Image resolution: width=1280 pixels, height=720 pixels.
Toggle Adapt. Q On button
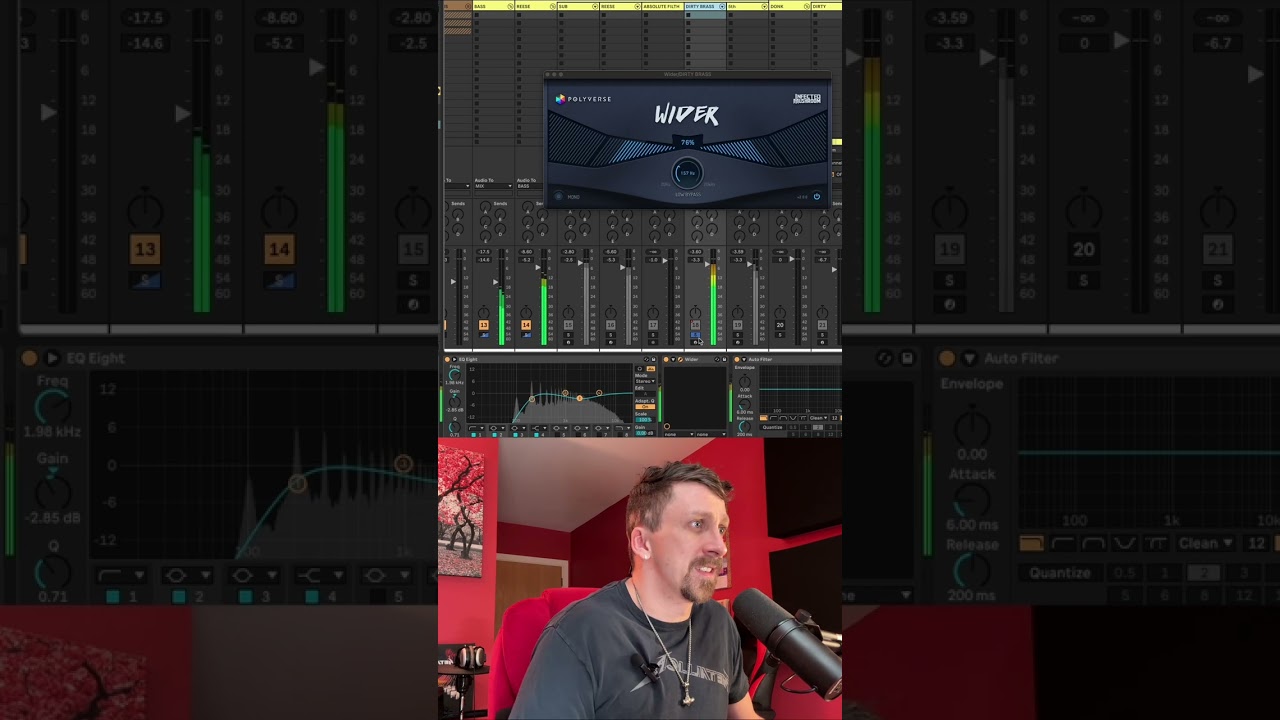click(645, 407)
